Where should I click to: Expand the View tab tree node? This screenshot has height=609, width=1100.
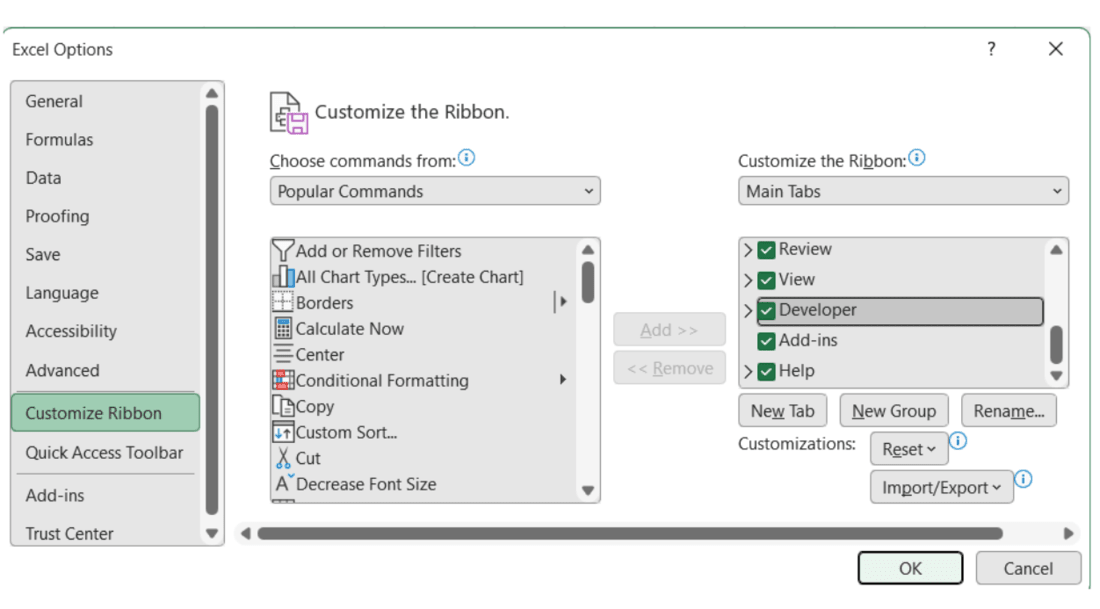(x=748, y=280)
